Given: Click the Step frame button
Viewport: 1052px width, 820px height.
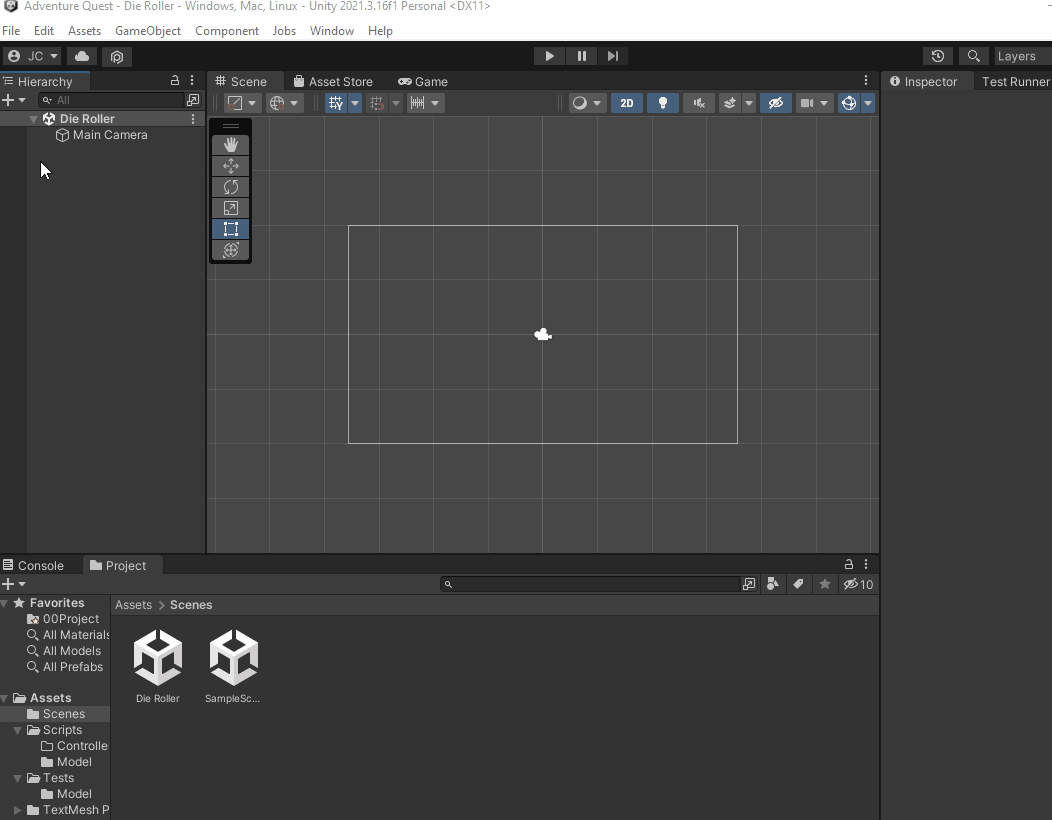Looking at the screenshot, I should [613, 56].
